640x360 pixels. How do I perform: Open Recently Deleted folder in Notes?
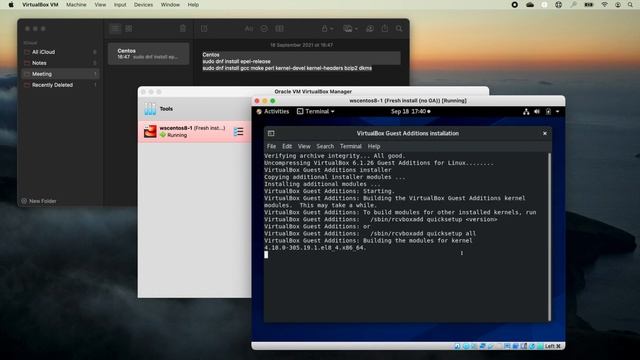point(60,85)
